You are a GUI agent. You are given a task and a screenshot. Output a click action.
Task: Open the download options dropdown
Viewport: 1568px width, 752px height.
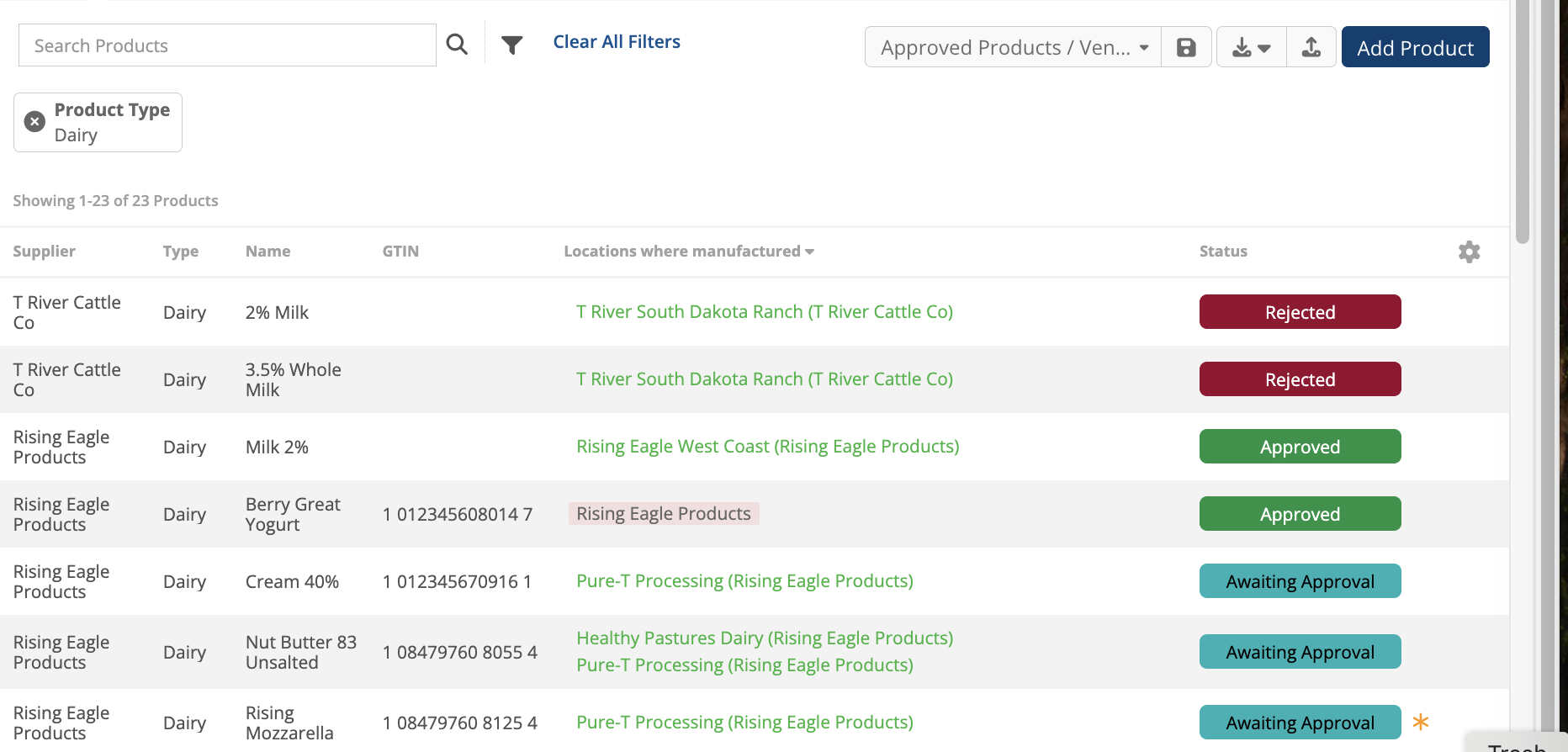coord(1251,47)
